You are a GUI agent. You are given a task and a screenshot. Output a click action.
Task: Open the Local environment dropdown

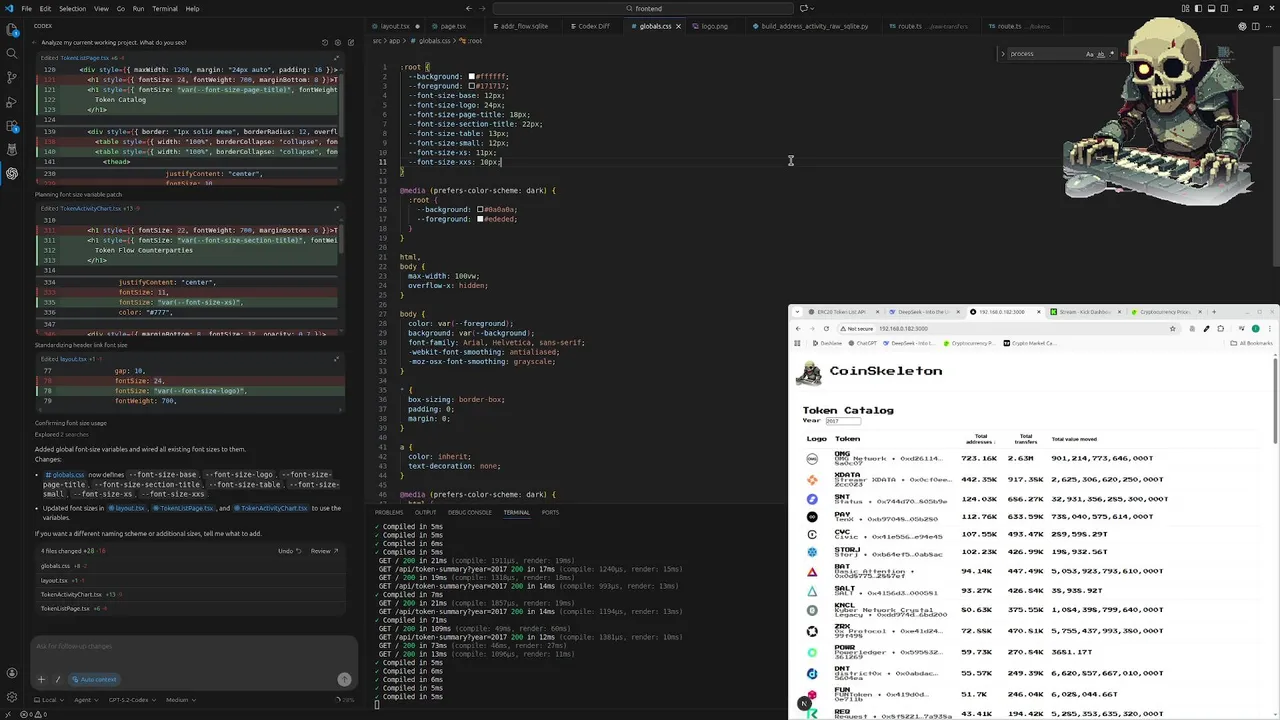[48, 700]
